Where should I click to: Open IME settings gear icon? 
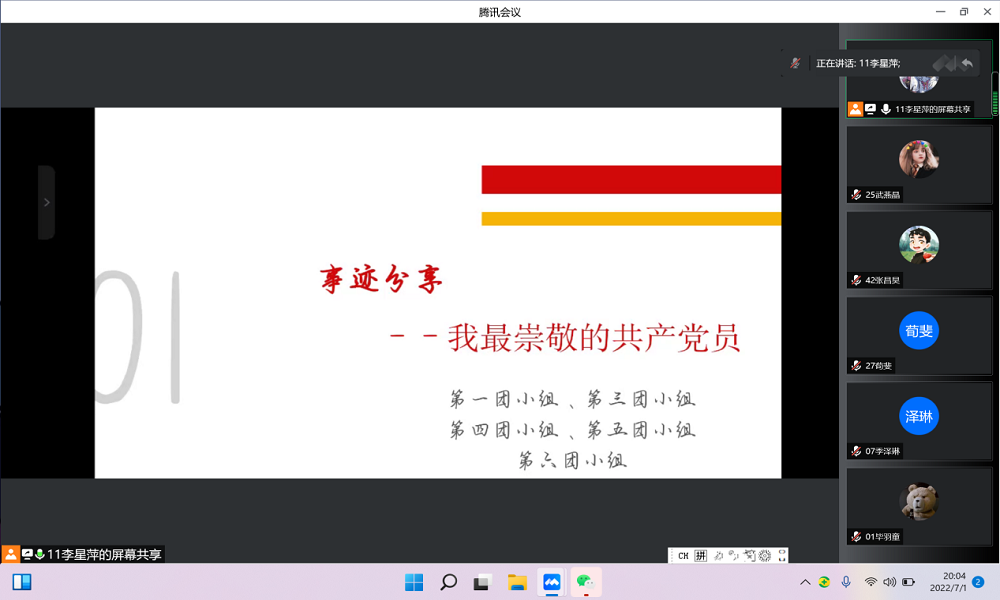(765, 556)
